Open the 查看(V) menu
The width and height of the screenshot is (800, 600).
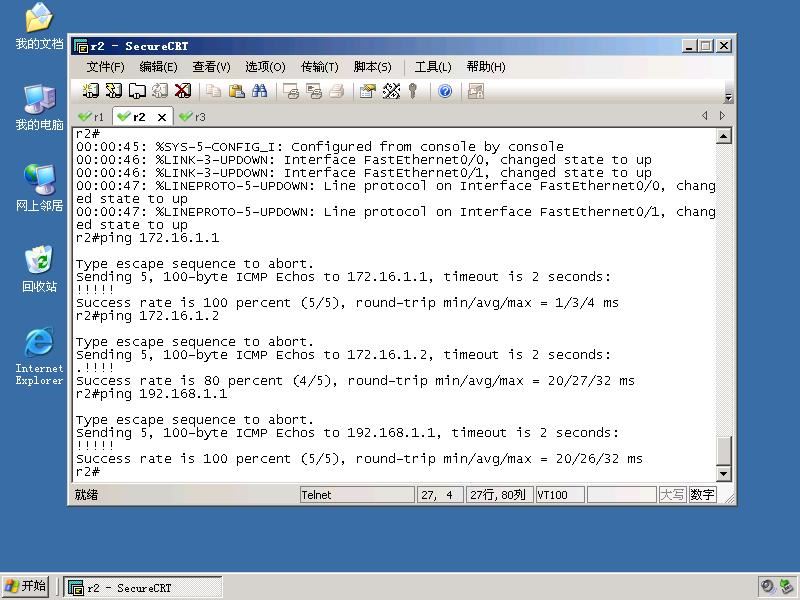click(x=211, y=67)
